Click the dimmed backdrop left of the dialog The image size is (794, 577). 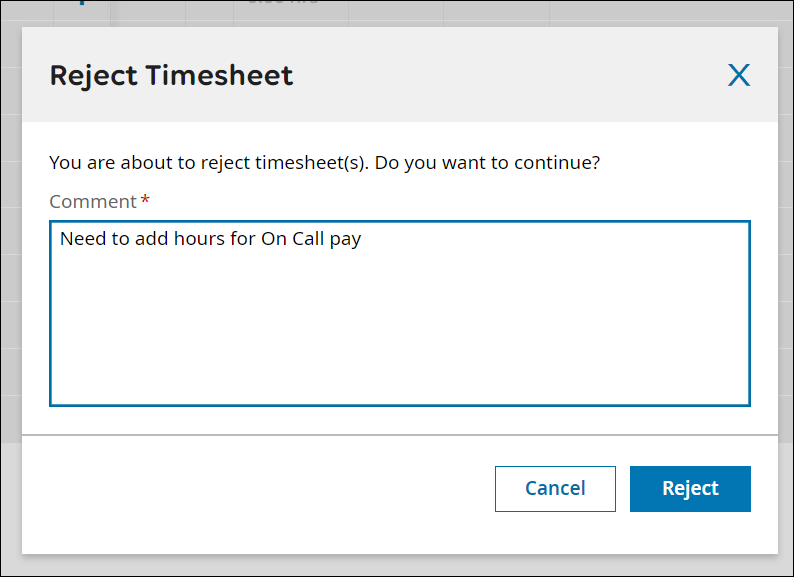click(10, 300)
